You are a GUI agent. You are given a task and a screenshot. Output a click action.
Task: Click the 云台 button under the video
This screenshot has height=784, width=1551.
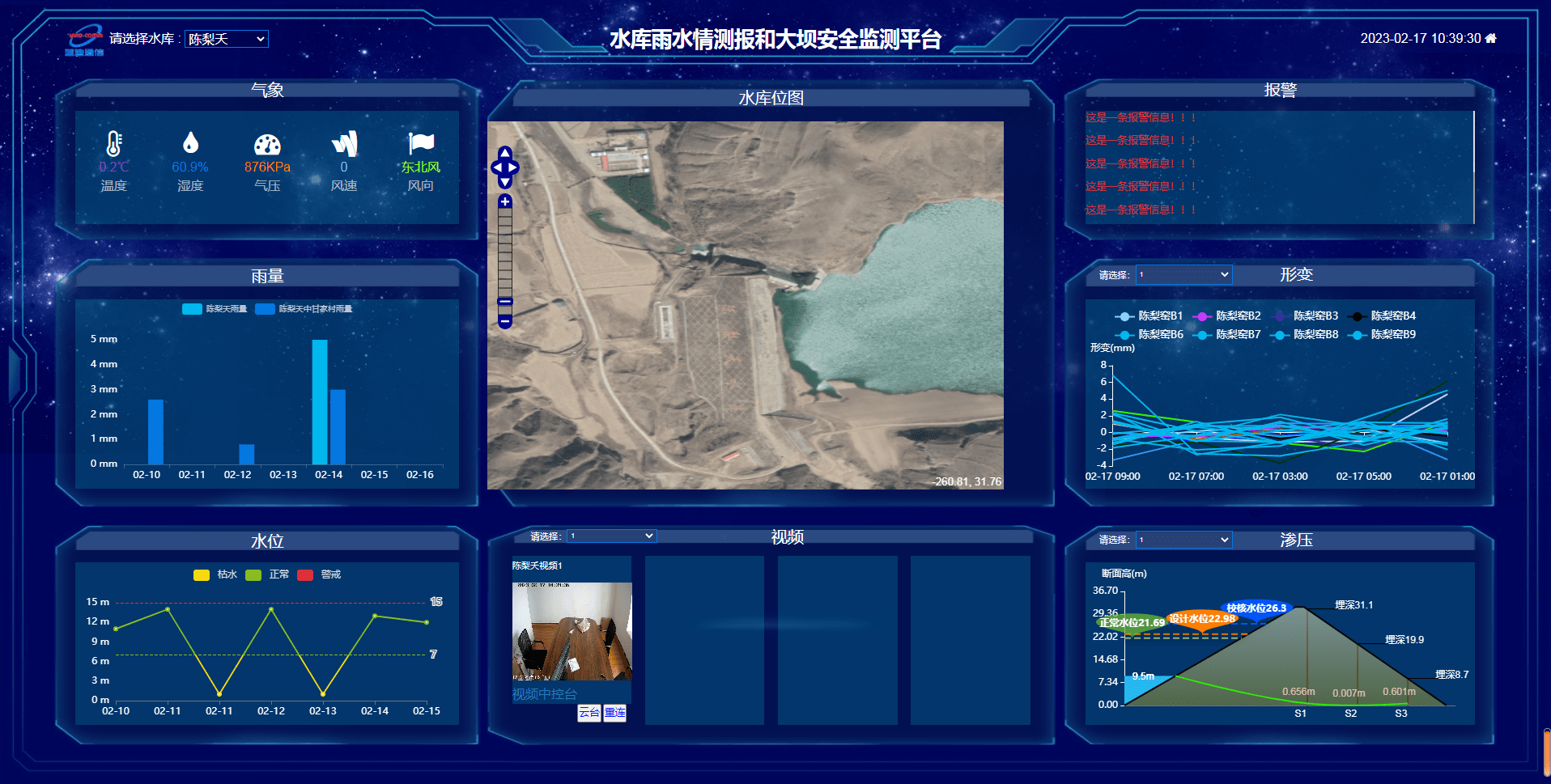click(589, 713)
